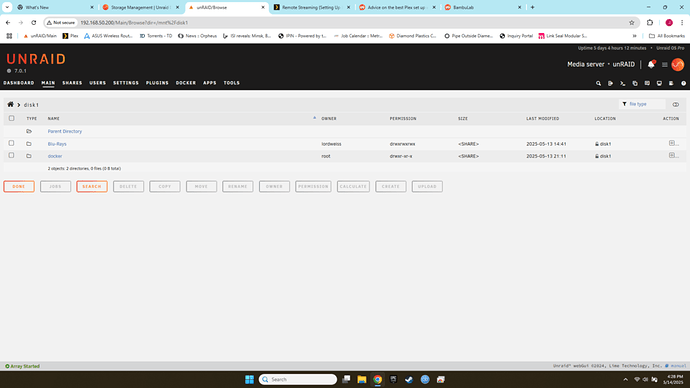
Task: Click the Search button below file list
Action: tap(92, 187)
